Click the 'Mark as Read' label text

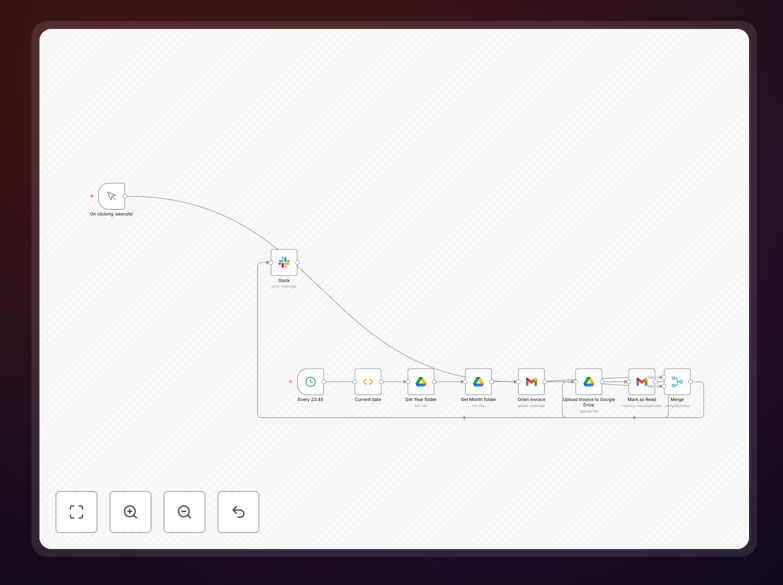[x=642, y=400]
